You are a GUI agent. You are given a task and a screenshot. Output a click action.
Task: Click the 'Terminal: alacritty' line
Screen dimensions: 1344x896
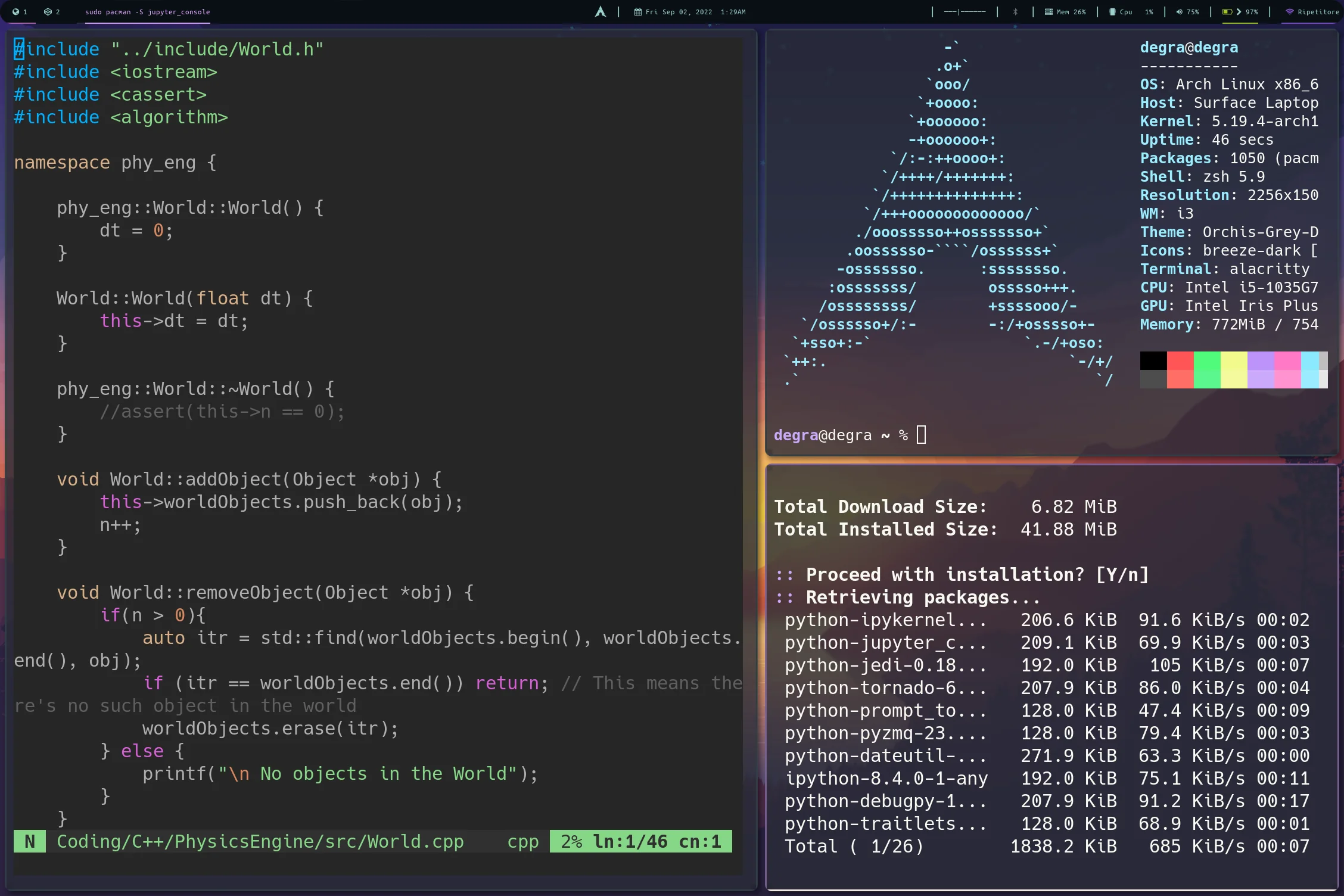[x=1225, y=269]
